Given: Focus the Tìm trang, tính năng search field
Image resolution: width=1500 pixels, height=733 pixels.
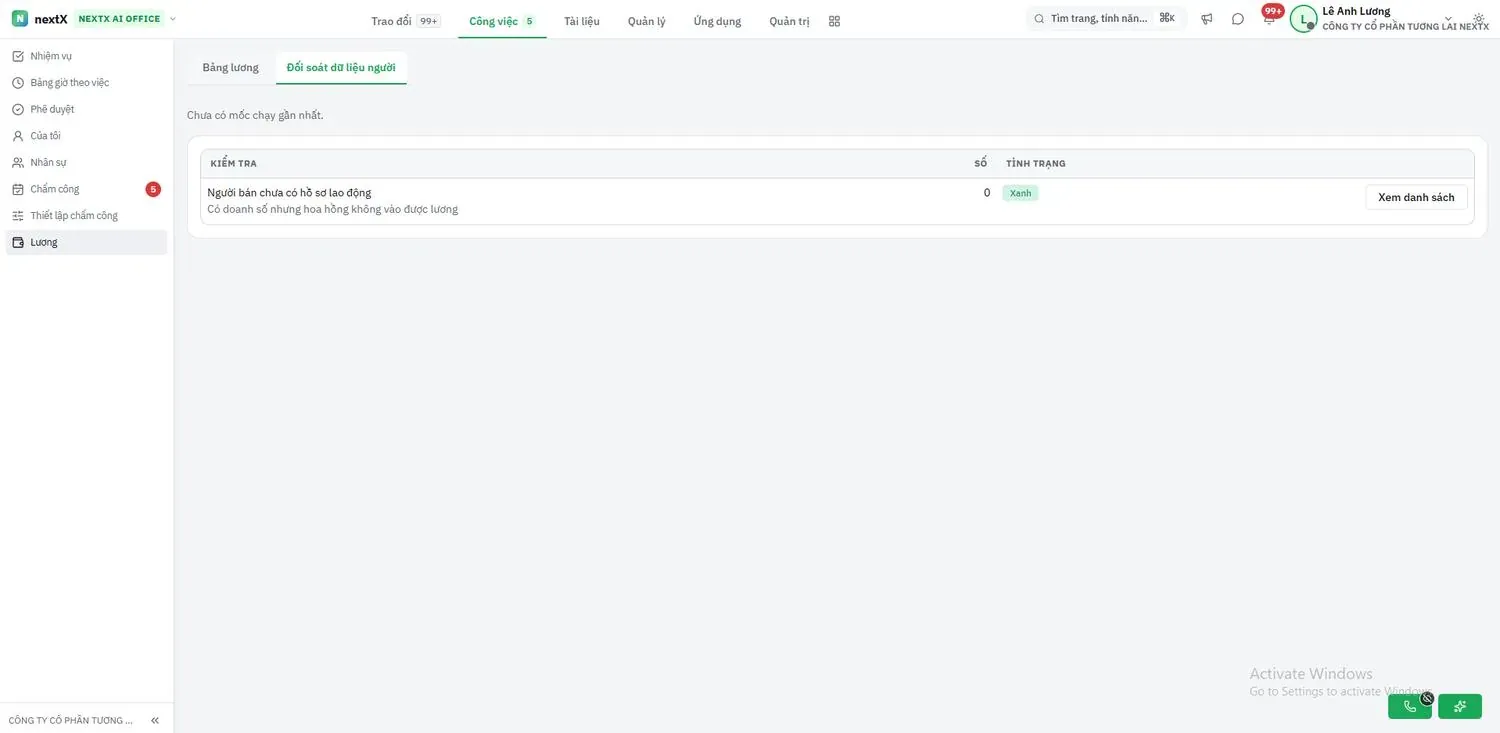Looking at the screenshot, I should 1107,19.
